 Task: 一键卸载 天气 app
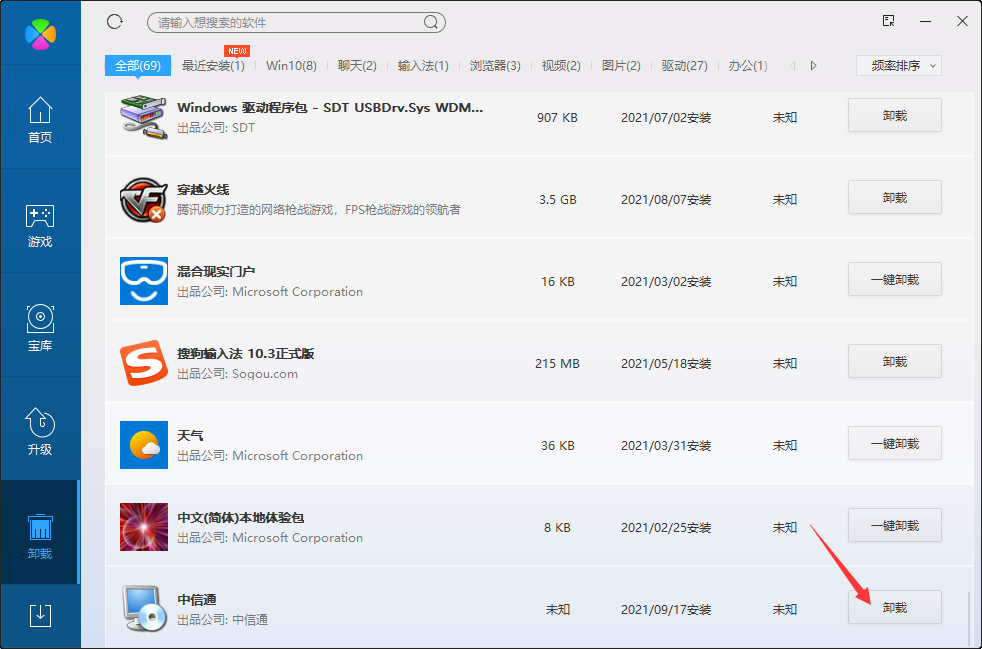[895, 444]
